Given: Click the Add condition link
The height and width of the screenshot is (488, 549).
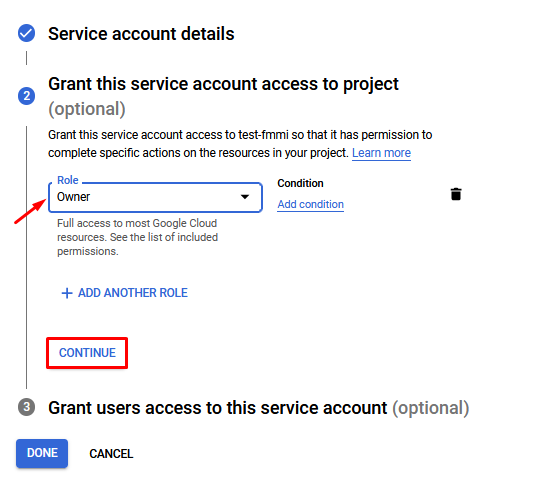Looking at the screenshot, I should click(310, 204).
